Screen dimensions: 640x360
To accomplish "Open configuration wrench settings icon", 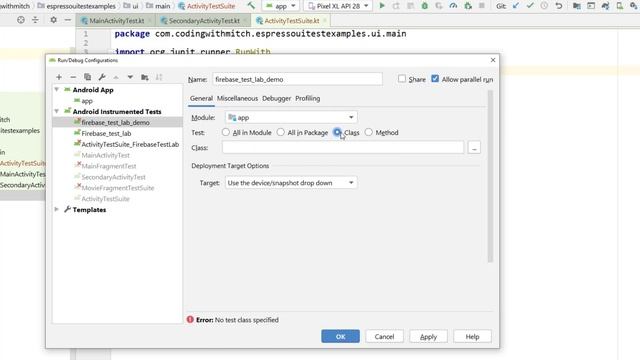I will (102, 77).
